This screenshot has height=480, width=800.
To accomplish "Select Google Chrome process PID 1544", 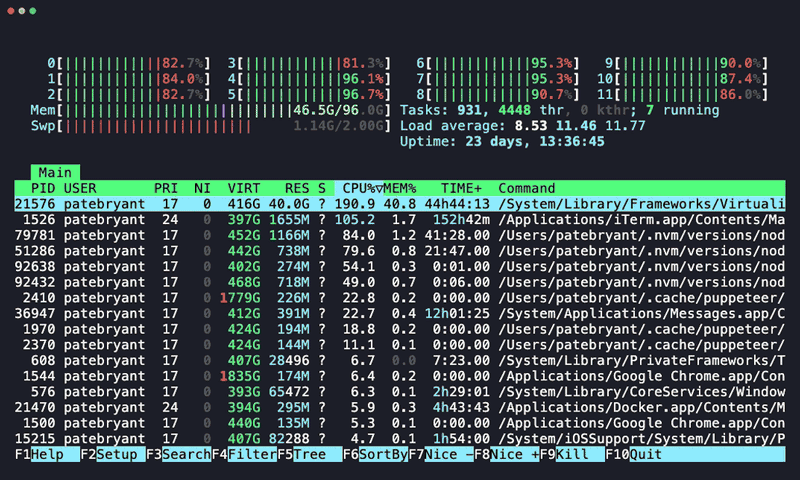I will [400, 376].
